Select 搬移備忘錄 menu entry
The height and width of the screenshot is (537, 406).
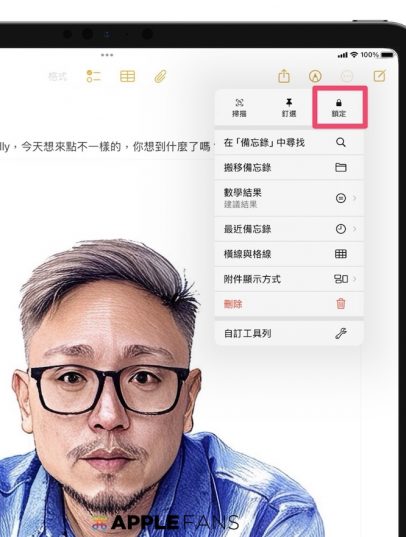point(288,167)
